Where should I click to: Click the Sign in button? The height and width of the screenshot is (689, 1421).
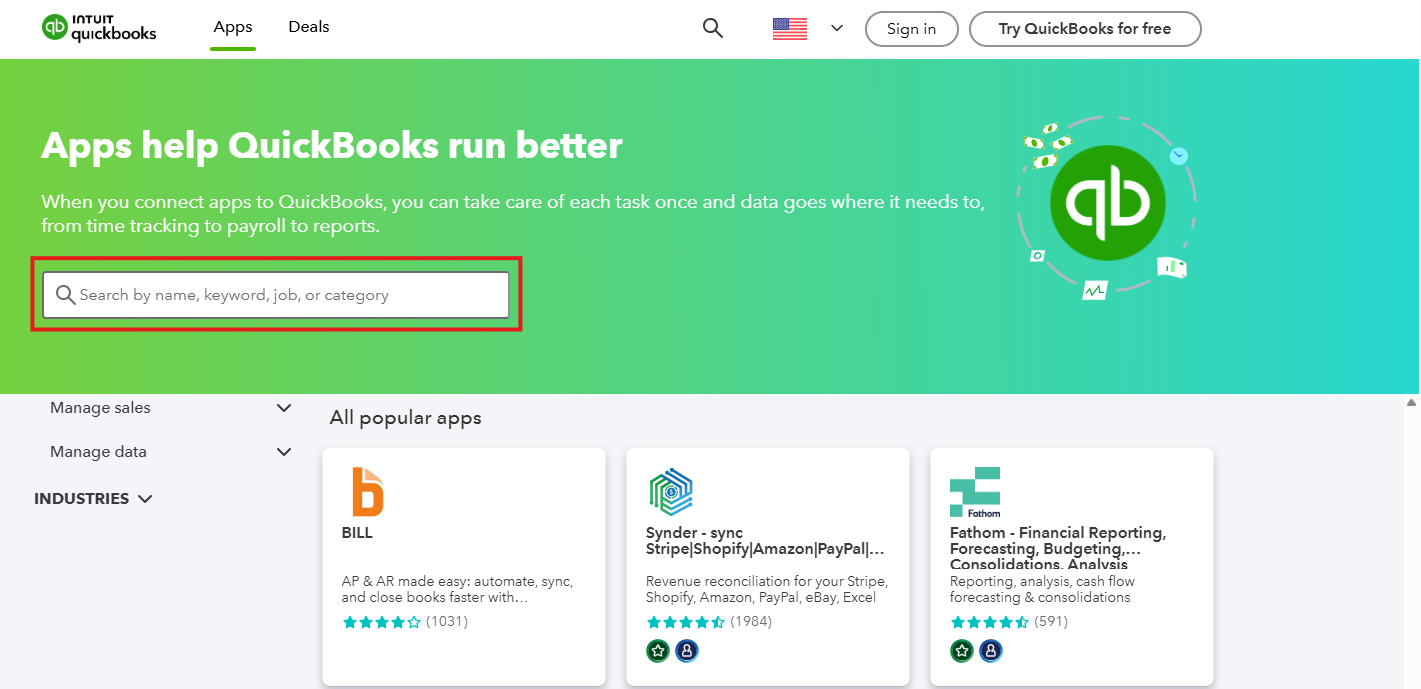[912, 29]
